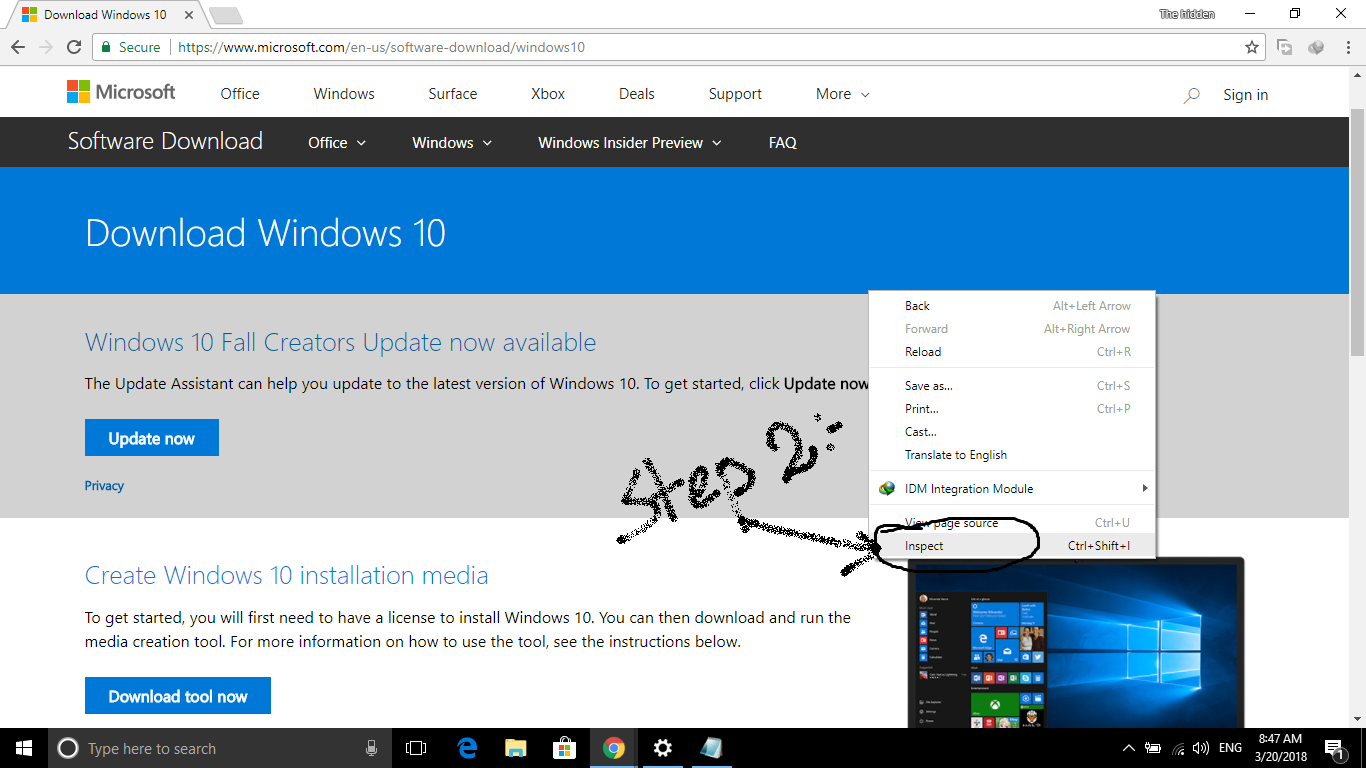Click the Chrome back arrow button

pos(18,47)
